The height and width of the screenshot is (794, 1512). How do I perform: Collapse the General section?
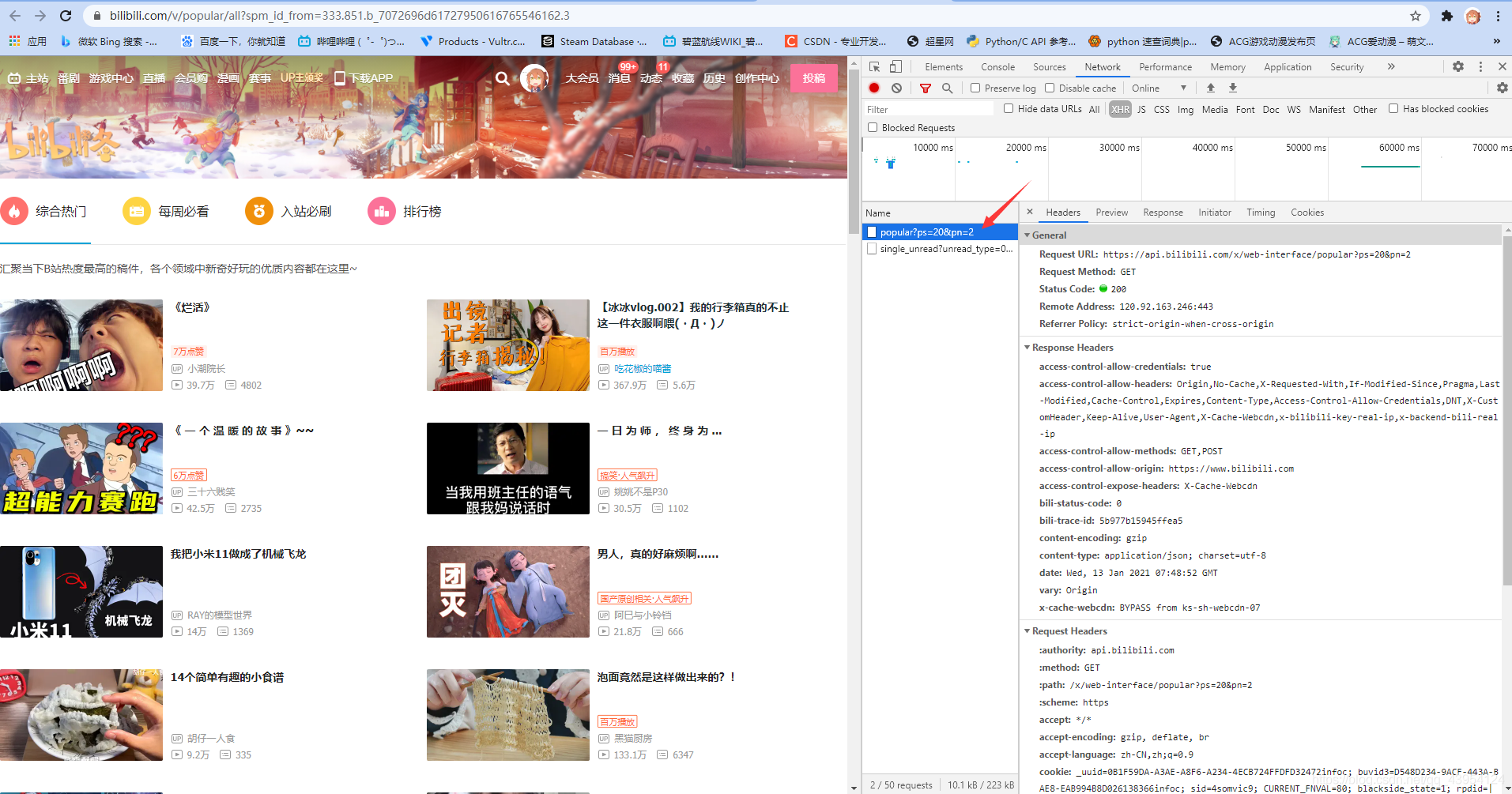click(1027, 235)
